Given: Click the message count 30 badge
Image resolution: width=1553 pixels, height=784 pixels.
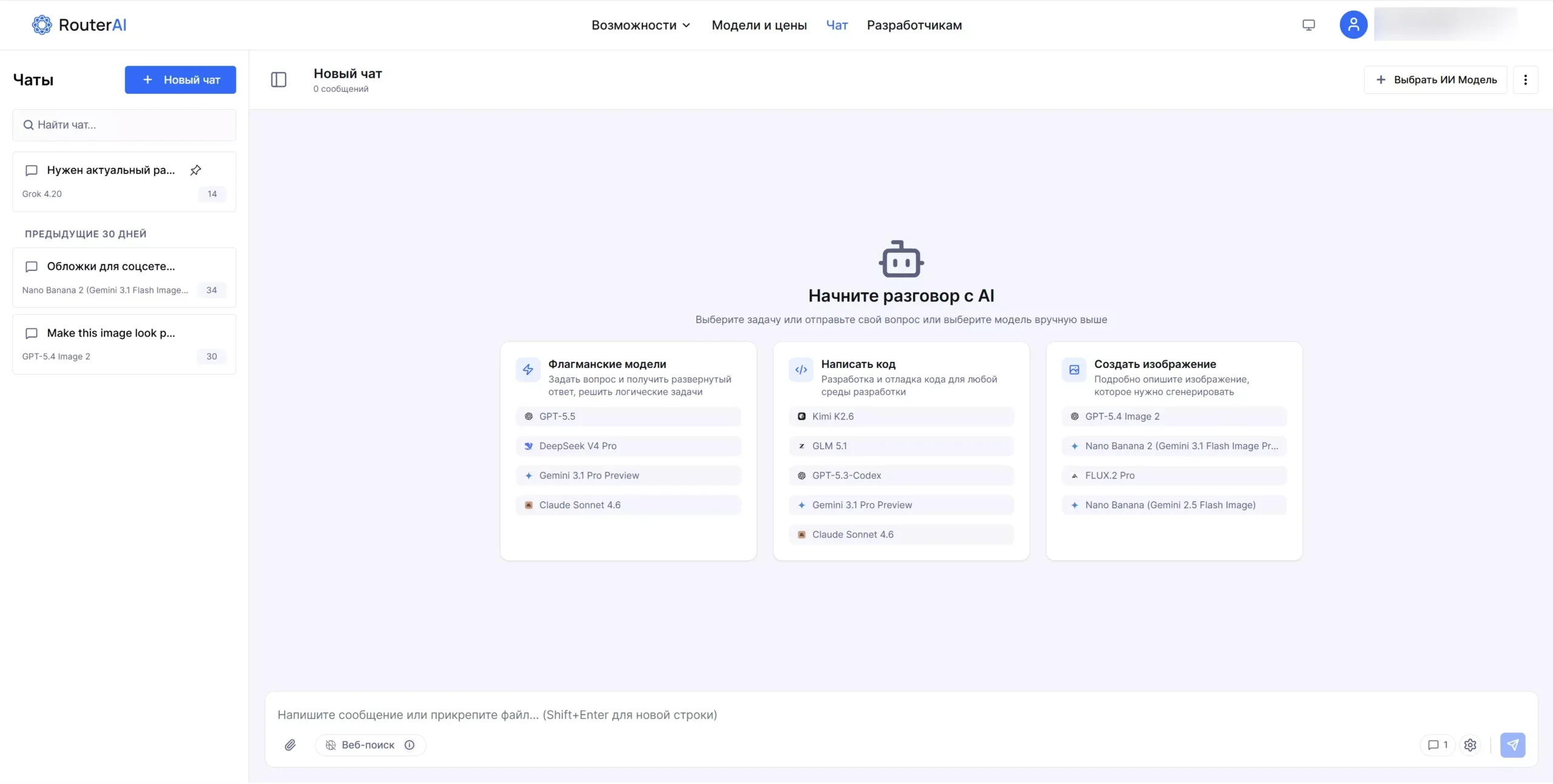Looking at the screenshot, I should tap(211, 357).
